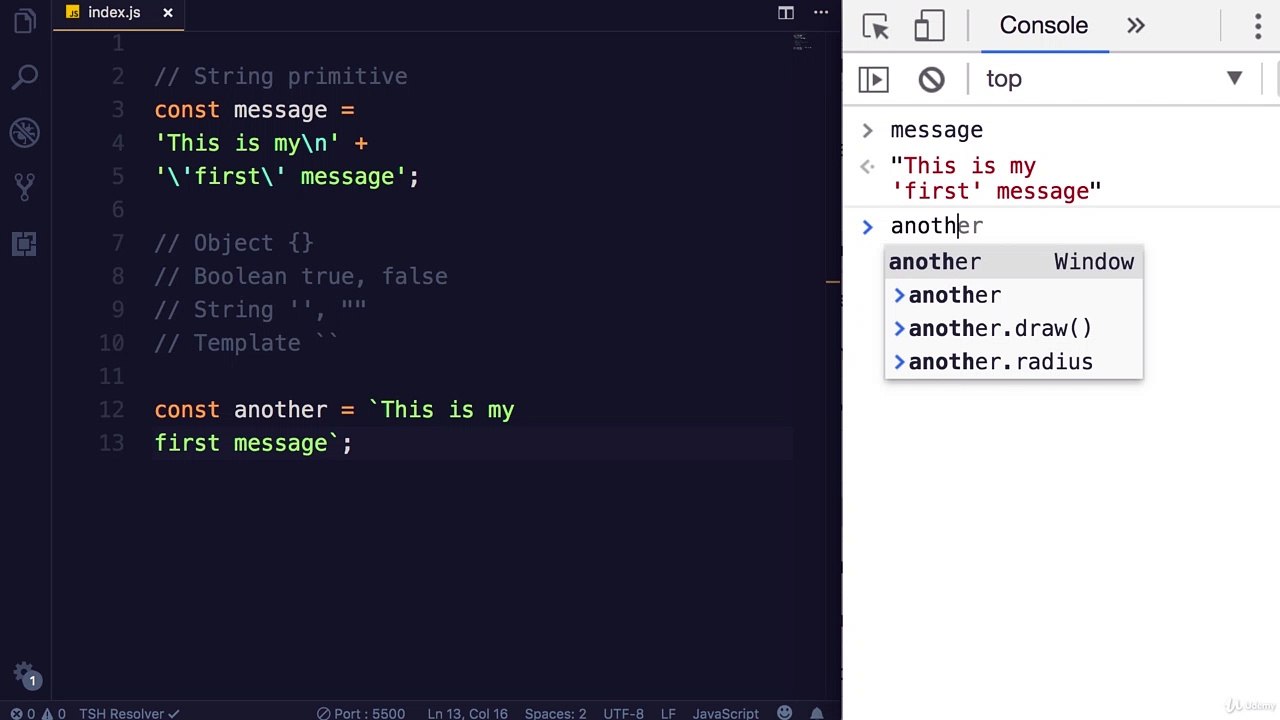Open the editor More Actions ellipsis menu
The height and width of the screenshot is (720, 1280).
pyautogui.click(x=821, y=13)
